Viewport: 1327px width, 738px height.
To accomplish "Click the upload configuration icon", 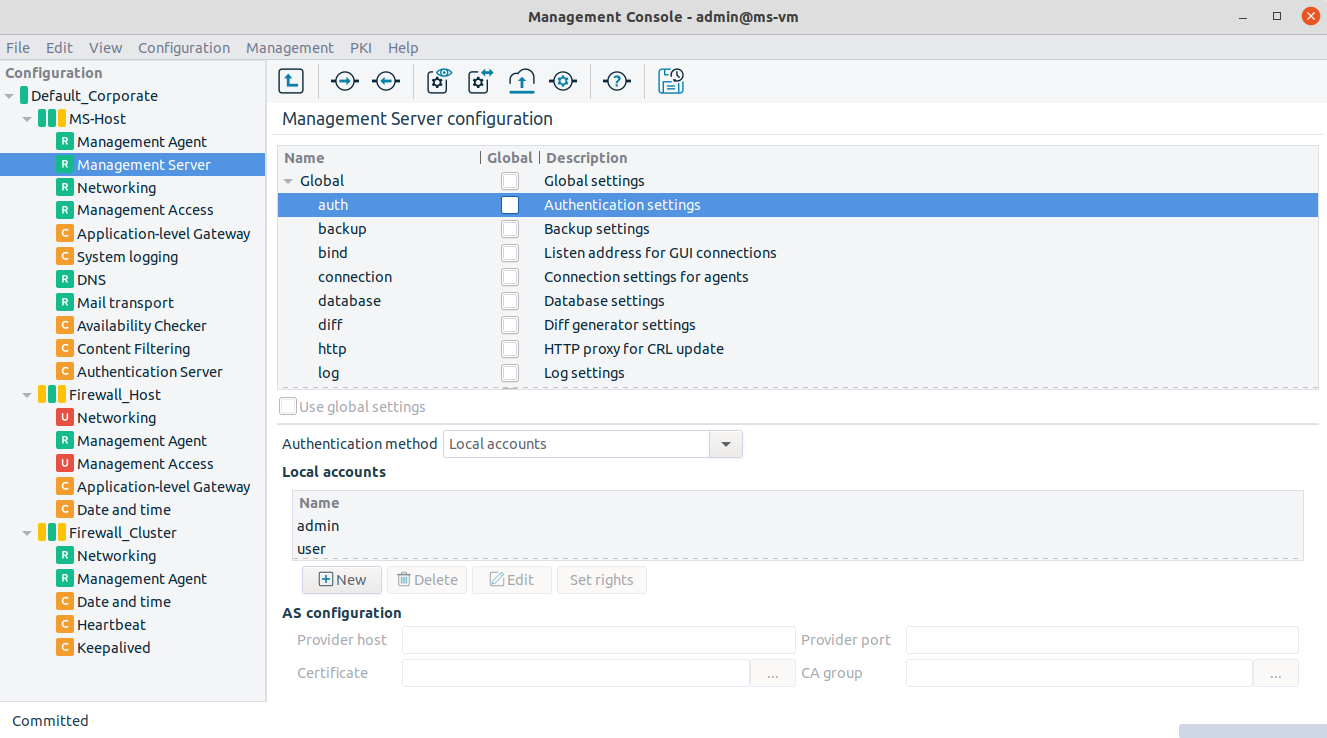I will point(521,81).
